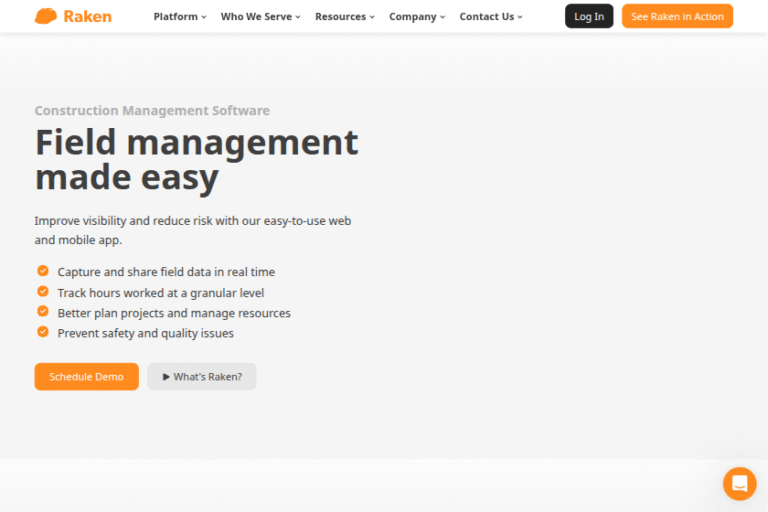
Task: Expand the Who We Serve dropdown
Action: pyautogui.click(x=260, y=17)
